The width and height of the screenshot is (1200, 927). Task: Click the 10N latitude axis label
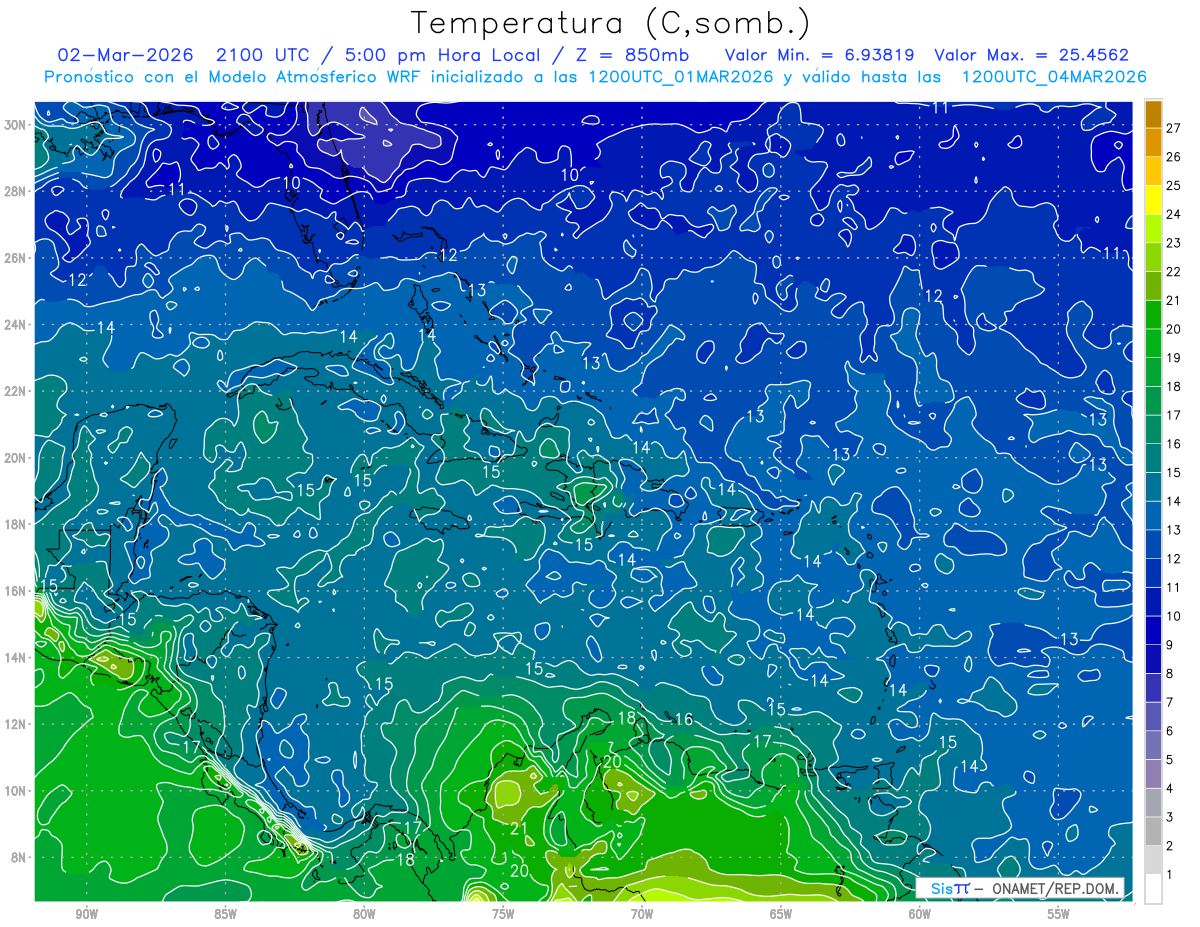[x=16, y=791]
